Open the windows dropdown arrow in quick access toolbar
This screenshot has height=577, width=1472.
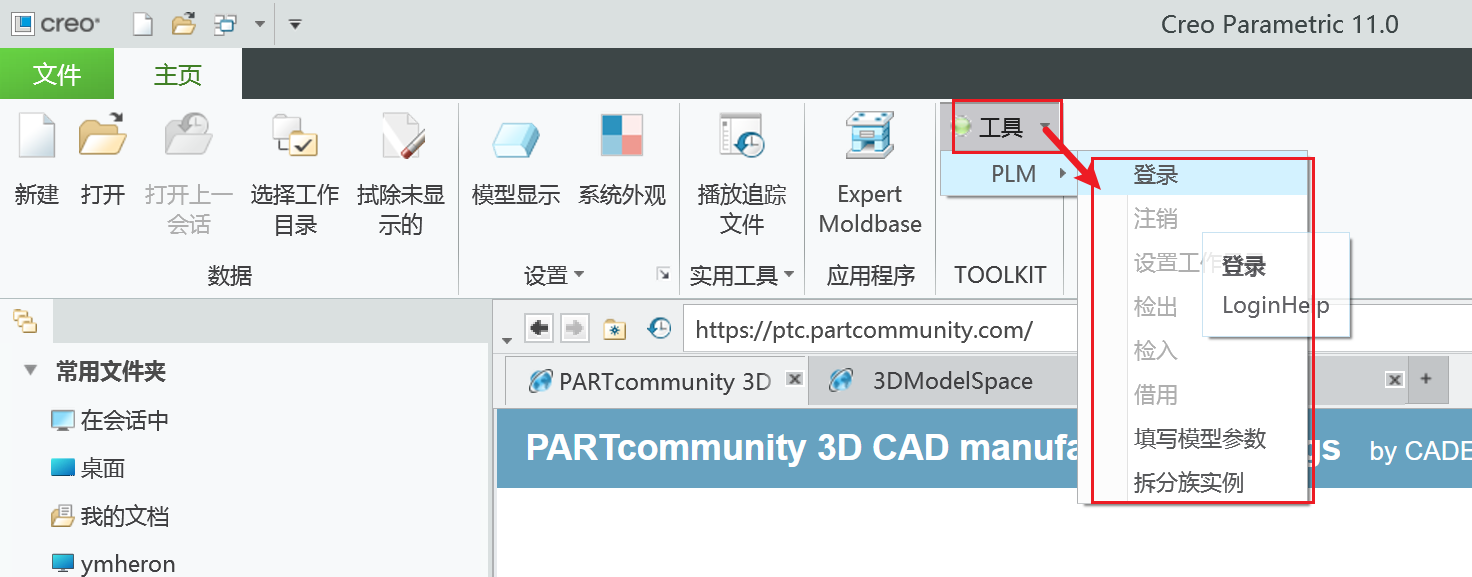click(259, 24)
